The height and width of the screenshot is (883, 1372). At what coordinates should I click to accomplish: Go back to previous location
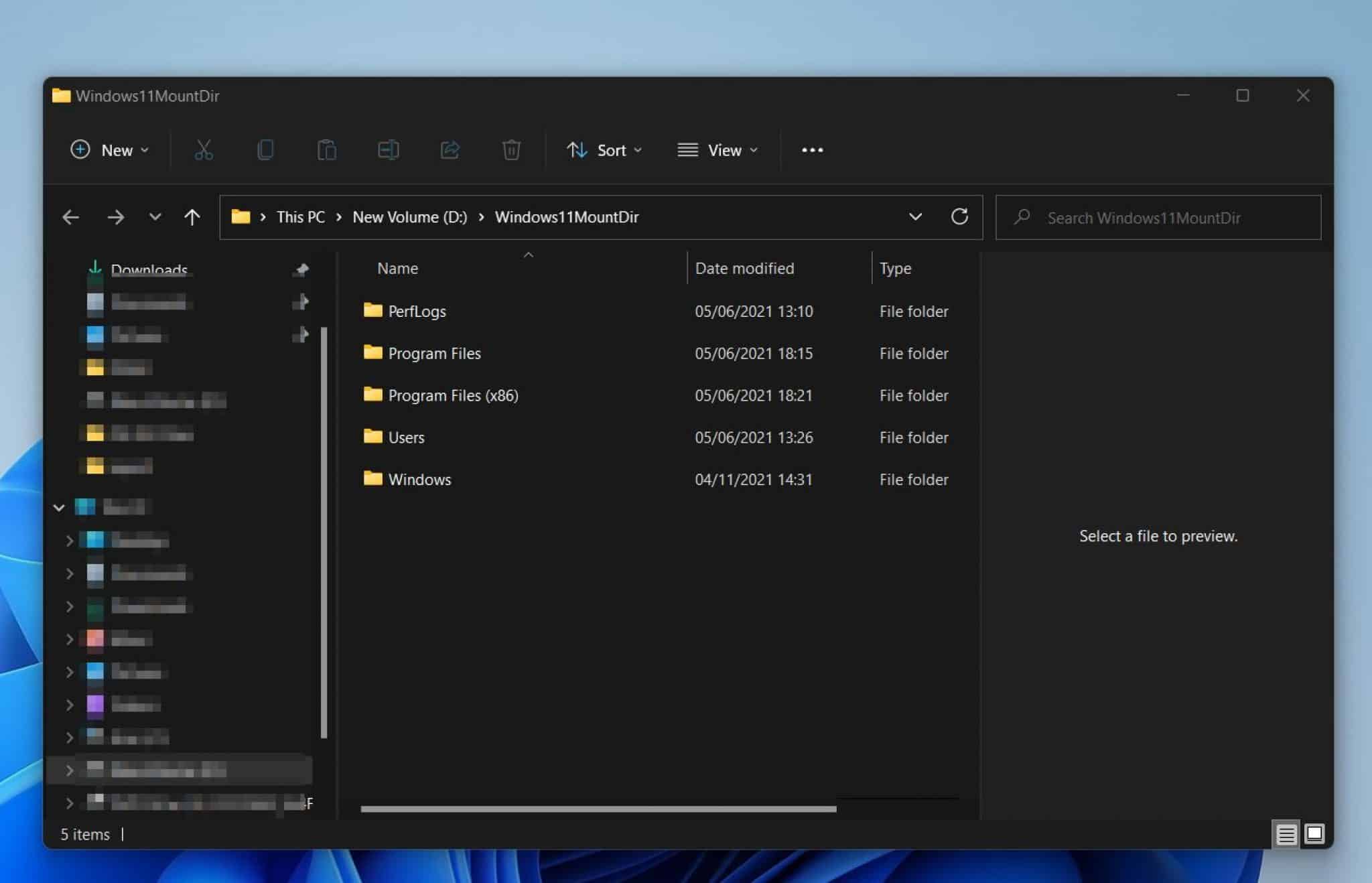[x=71, y=217]
